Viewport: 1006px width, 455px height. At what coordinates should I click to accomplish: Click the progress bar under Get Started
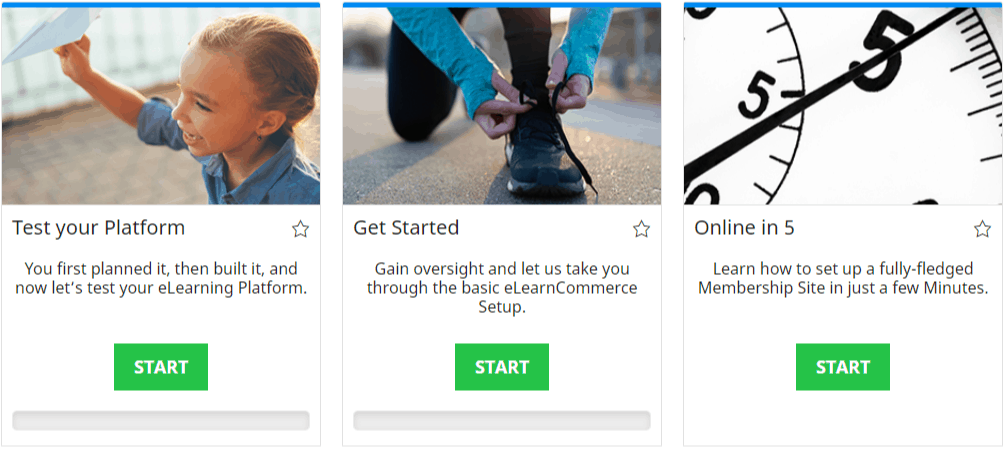(x=502, y=420)
